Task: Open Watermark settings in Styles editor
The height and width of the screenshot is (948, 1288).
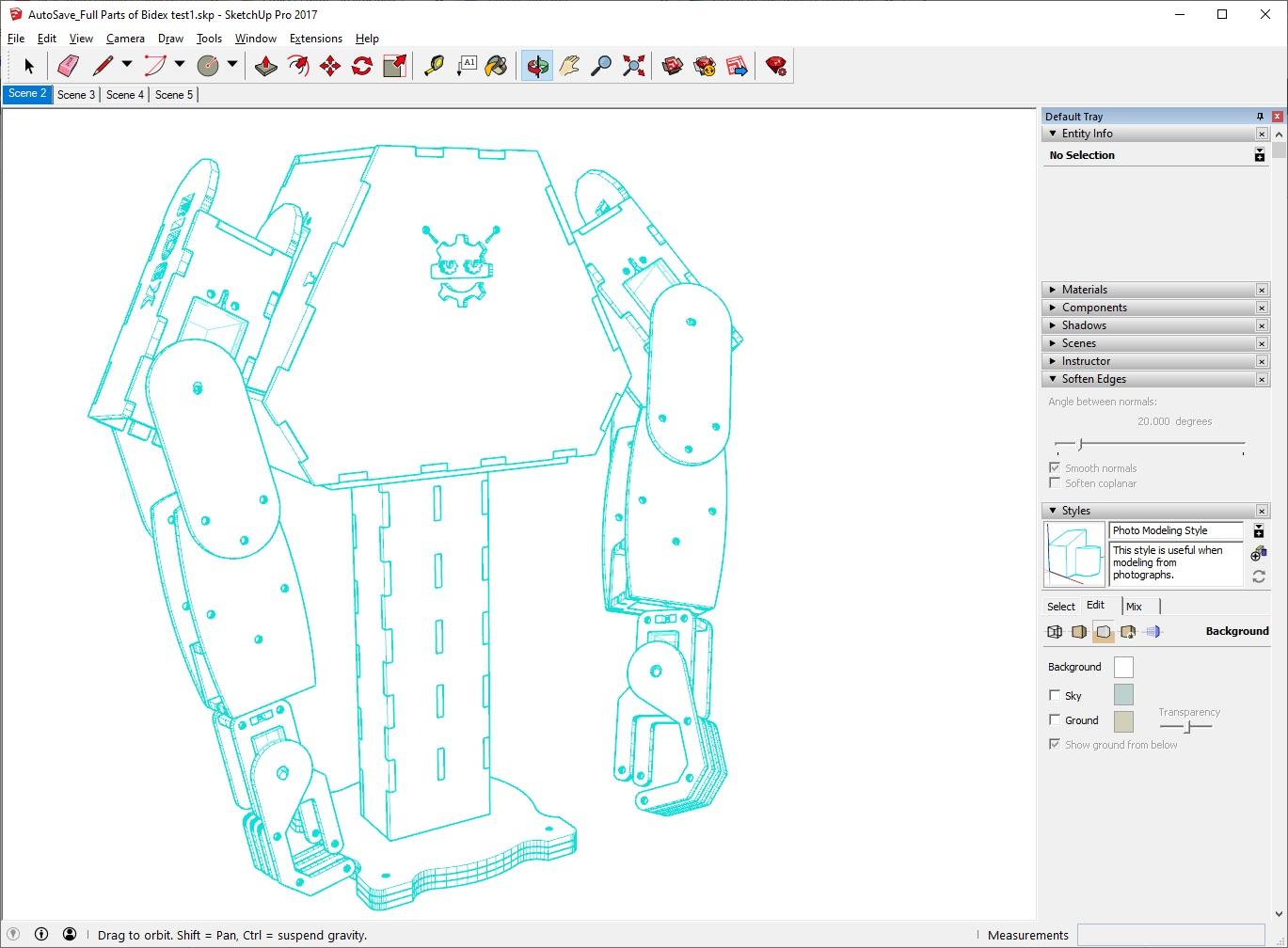Action: click(1128, 632)
